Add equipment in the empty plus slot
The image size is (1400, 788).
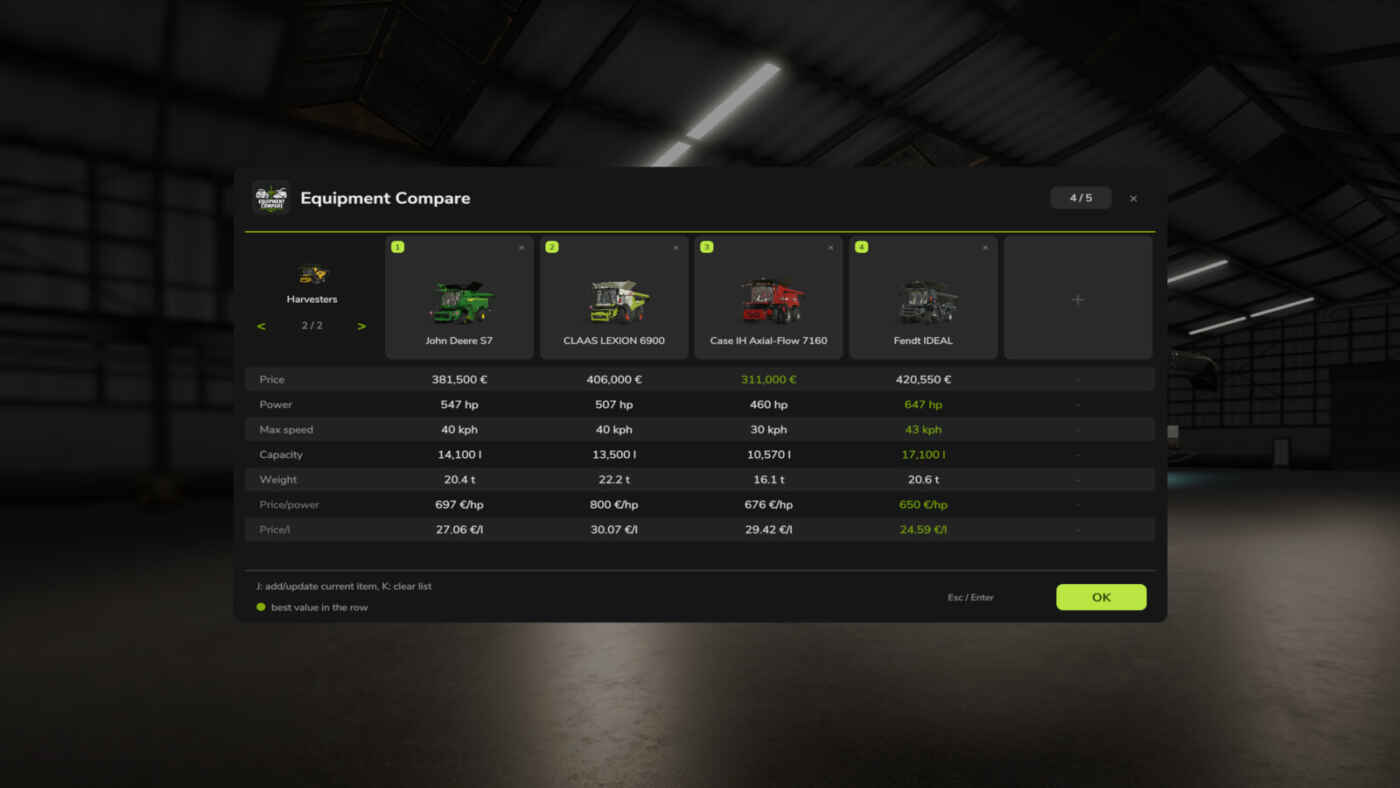point(1078,299)
